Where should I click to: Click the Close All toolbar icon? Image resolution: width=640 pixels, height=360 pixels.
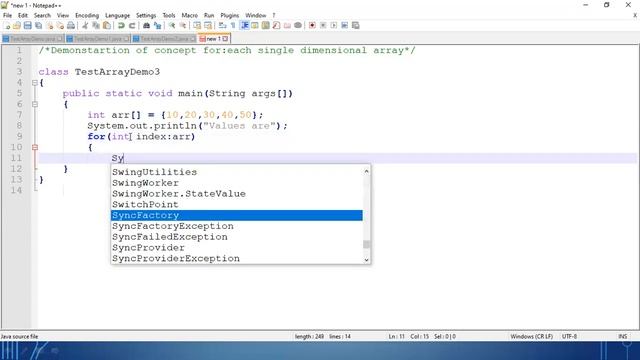(x=60, y=25)
